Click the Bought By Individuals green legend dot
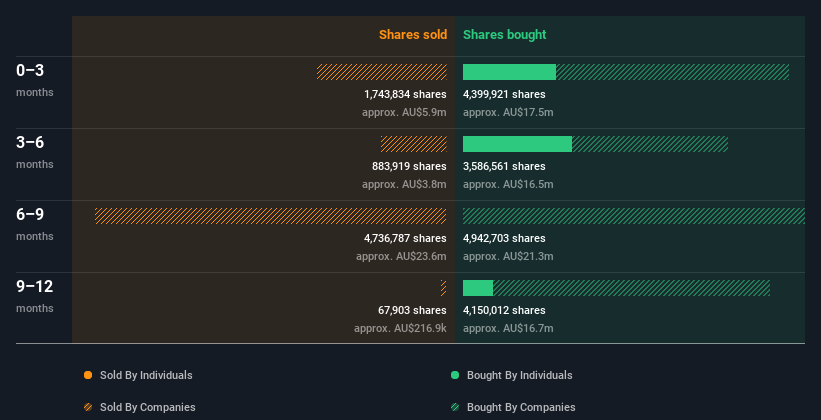821x420 pixels. click(455, 375)
